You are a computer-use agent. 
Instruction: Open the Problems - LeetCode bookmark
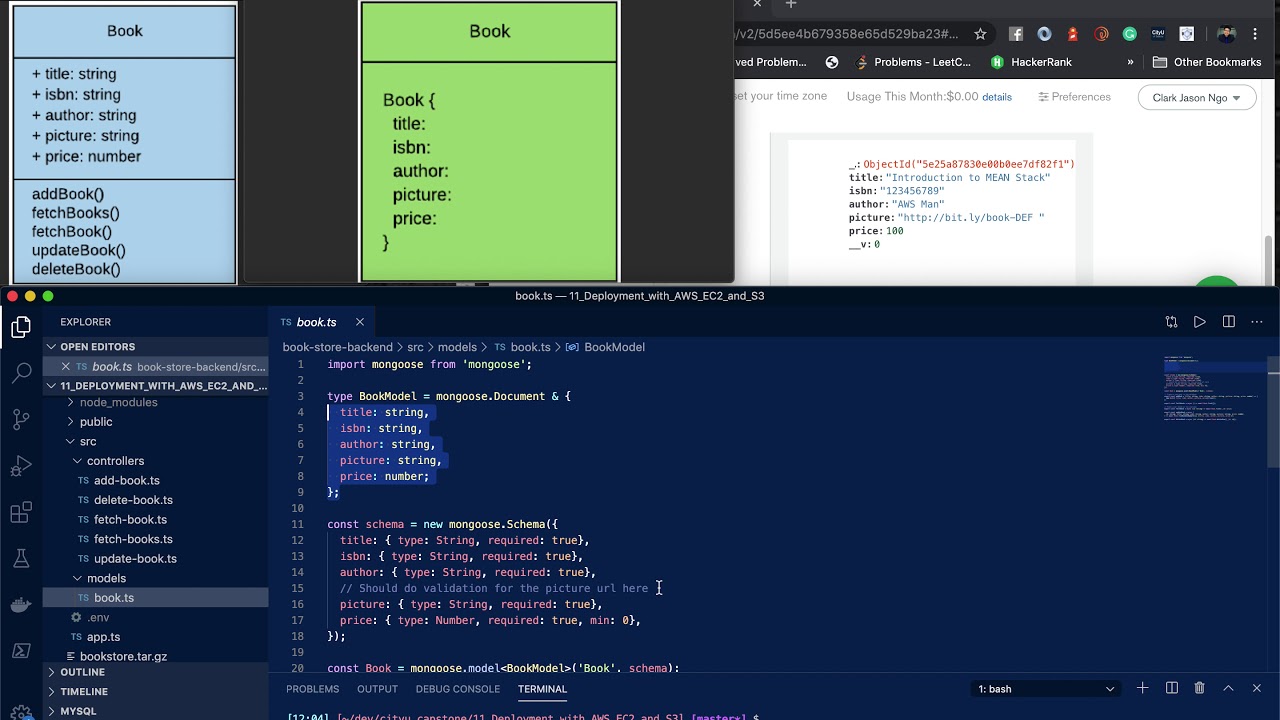[x=912, y=62]
